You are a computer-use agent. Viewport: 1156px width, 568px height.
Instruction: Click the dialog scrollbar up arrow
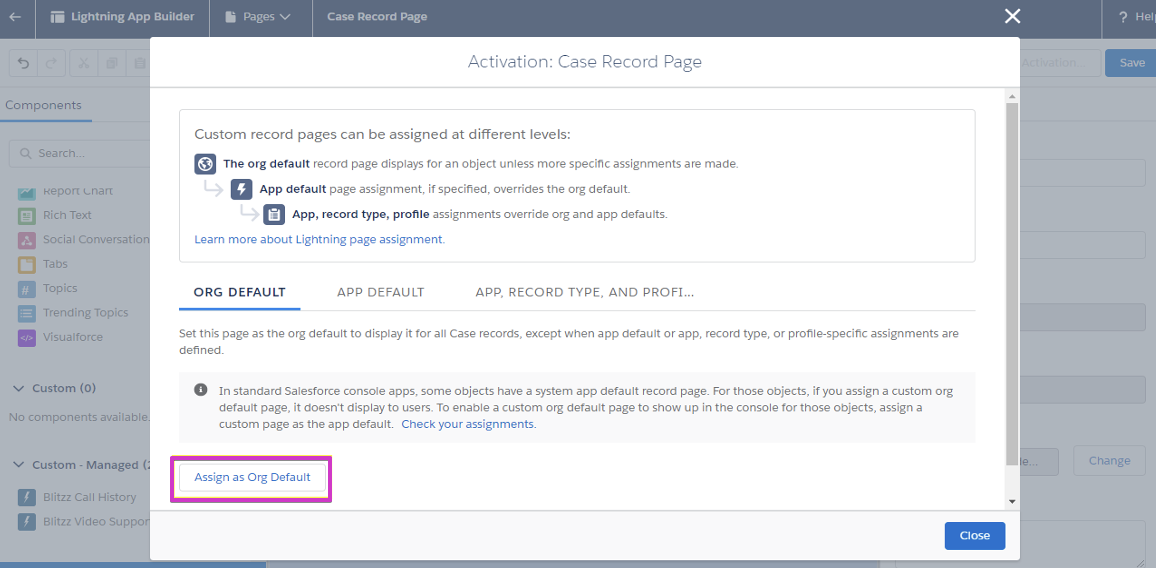pos(1012,97)
